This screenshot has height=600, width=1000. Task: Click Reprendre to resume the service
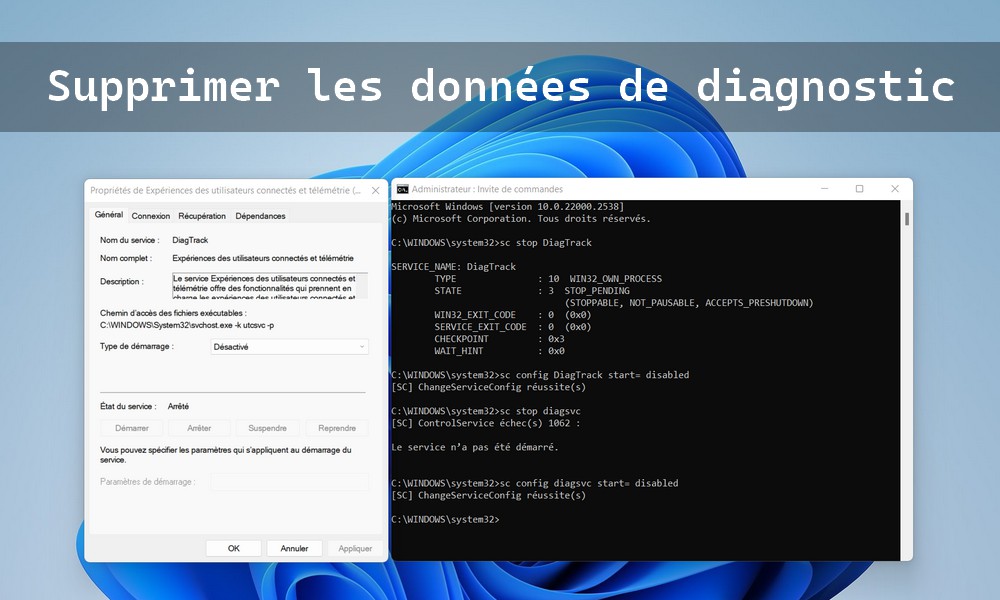tap(337, 427)
